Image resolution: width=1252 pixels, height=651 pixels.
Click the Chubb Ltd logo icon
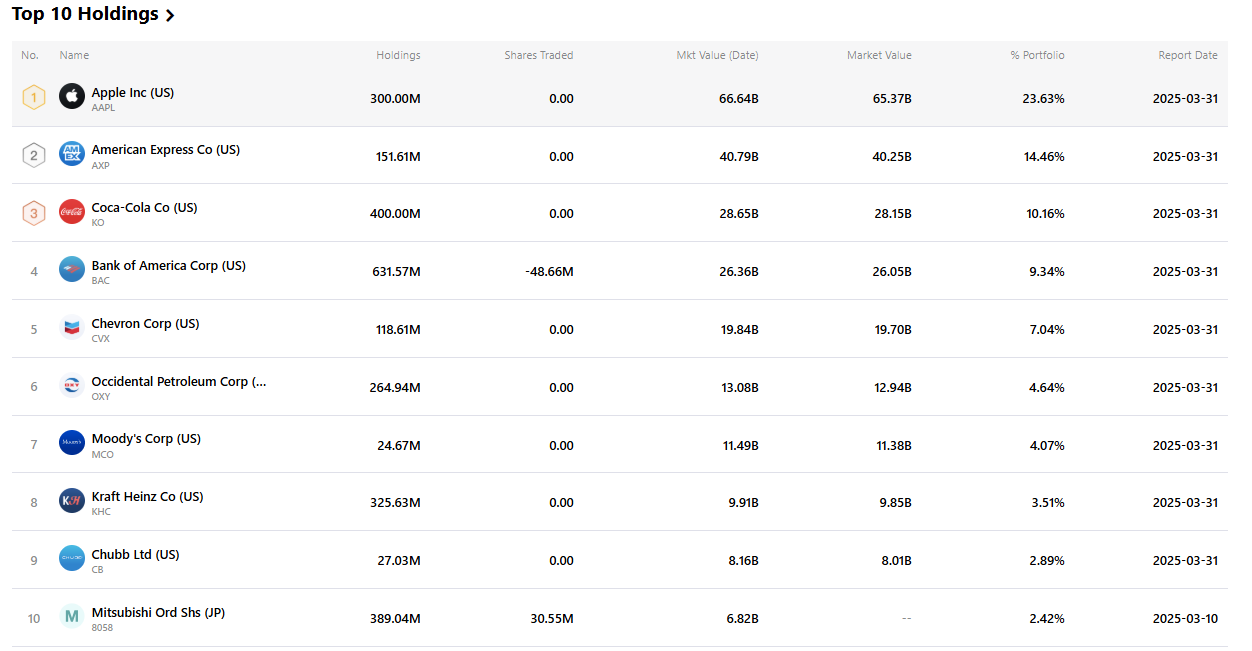tap(72, 559)
